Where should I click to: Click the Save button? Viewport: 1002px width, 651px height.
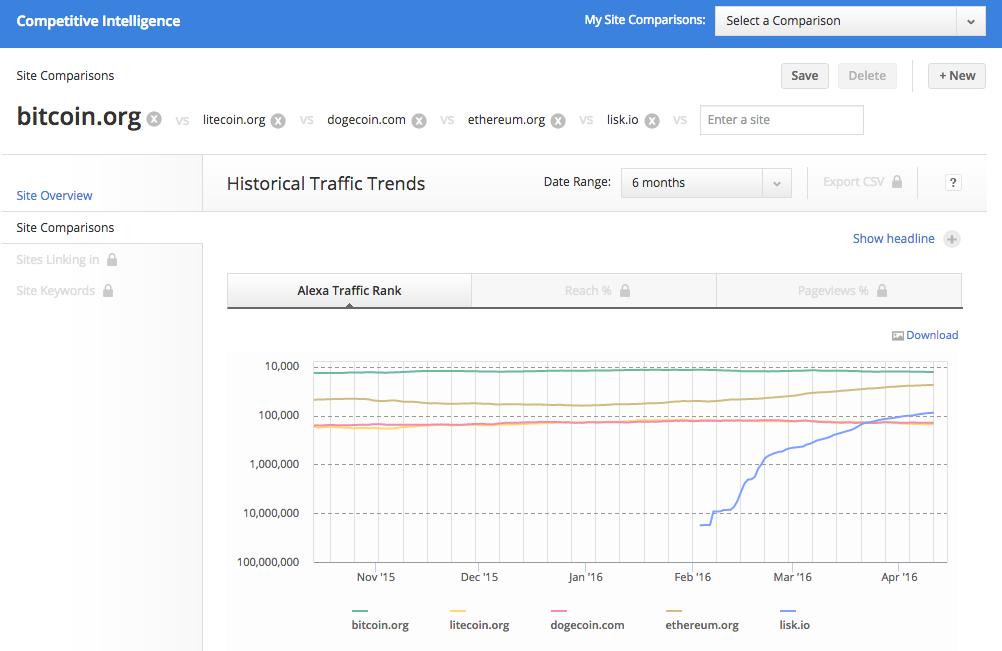pyautogui.click(x=805, y=76)
